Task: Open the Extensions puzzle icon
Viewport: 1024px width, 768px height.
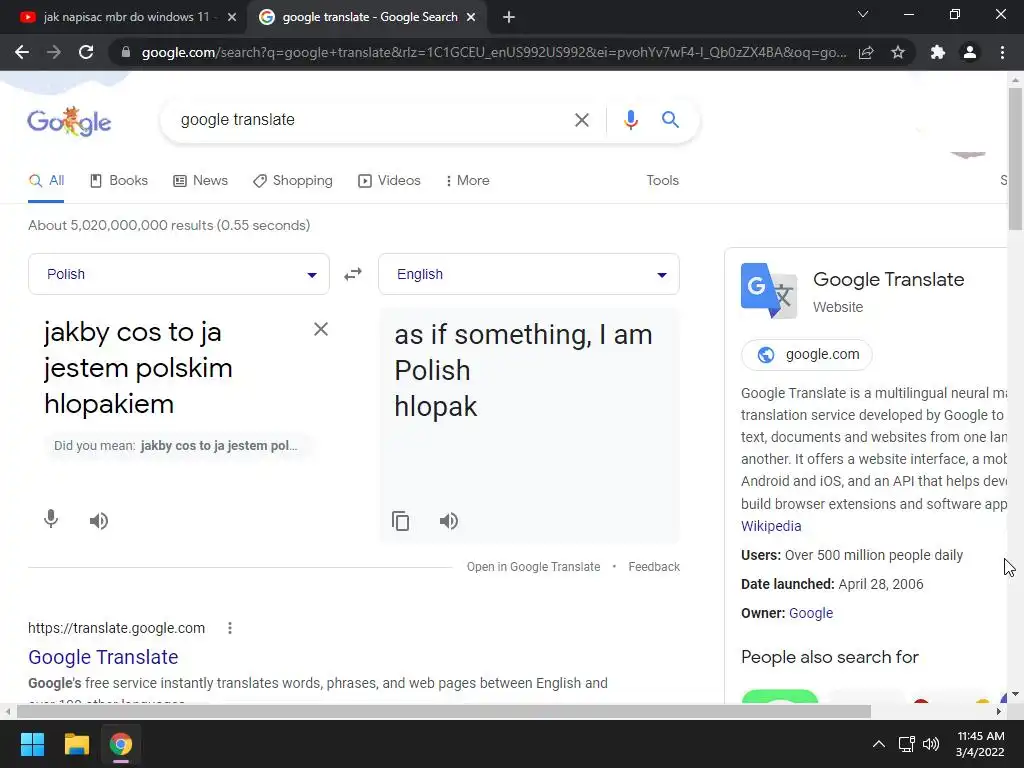Action: [938, 52]
